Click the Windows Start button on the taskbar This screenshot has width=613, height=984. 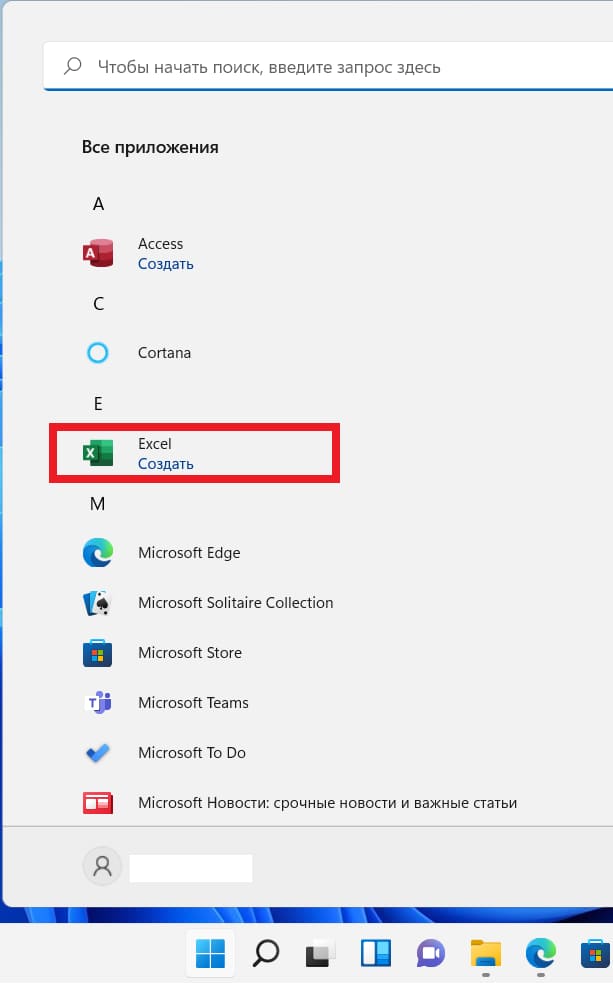click(211, 953)
